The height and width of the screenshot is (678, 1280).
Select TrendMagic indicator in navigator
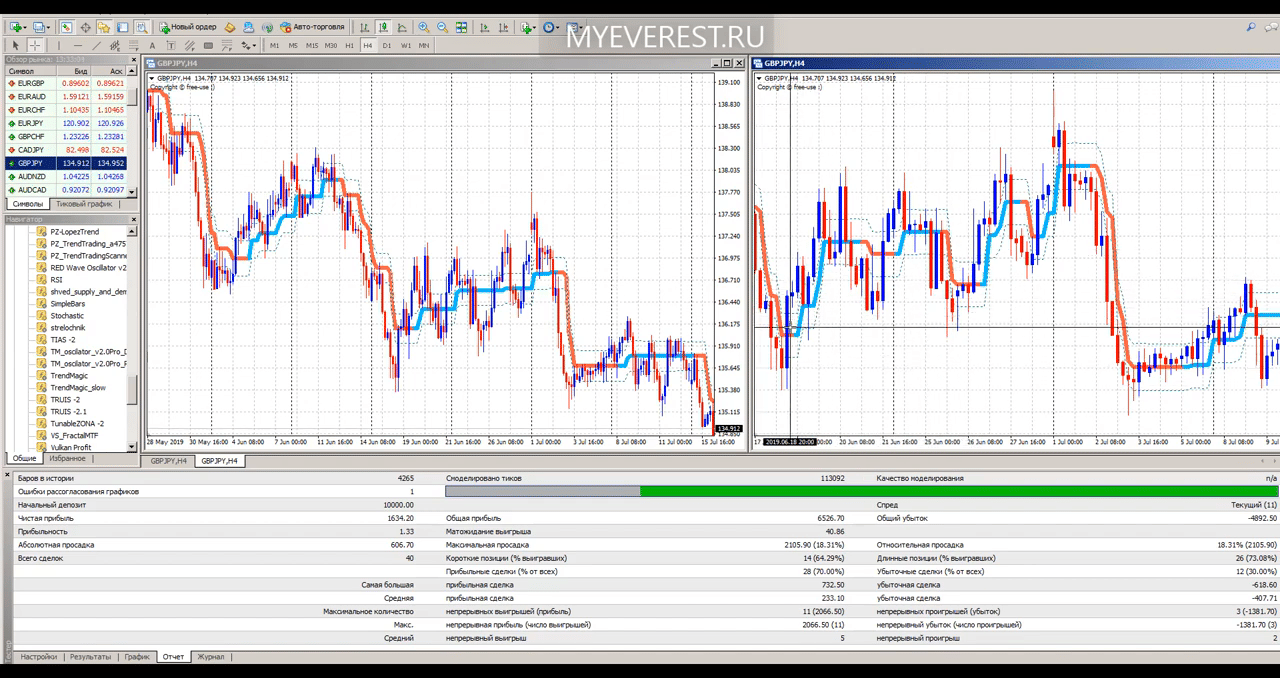69,375
